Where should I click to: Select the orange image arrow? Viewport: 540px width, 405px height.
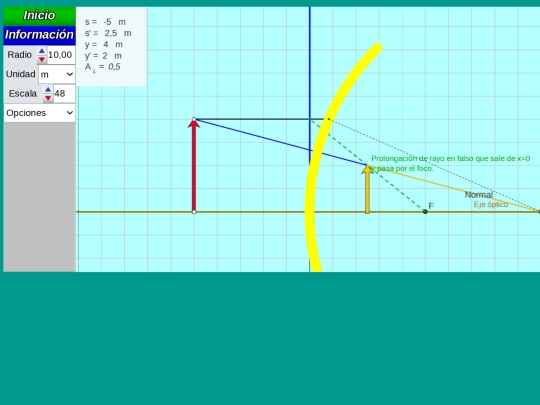point(367,189)
